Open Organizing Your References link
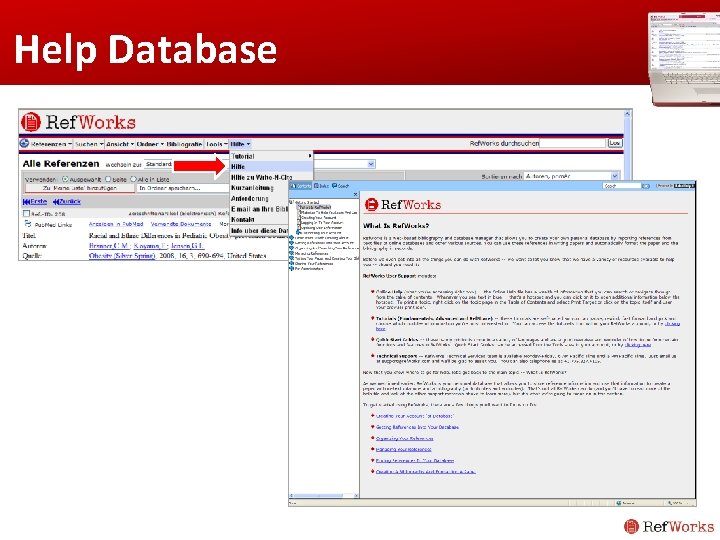Screen dimensions: 720x540 (x=405, y=439)
